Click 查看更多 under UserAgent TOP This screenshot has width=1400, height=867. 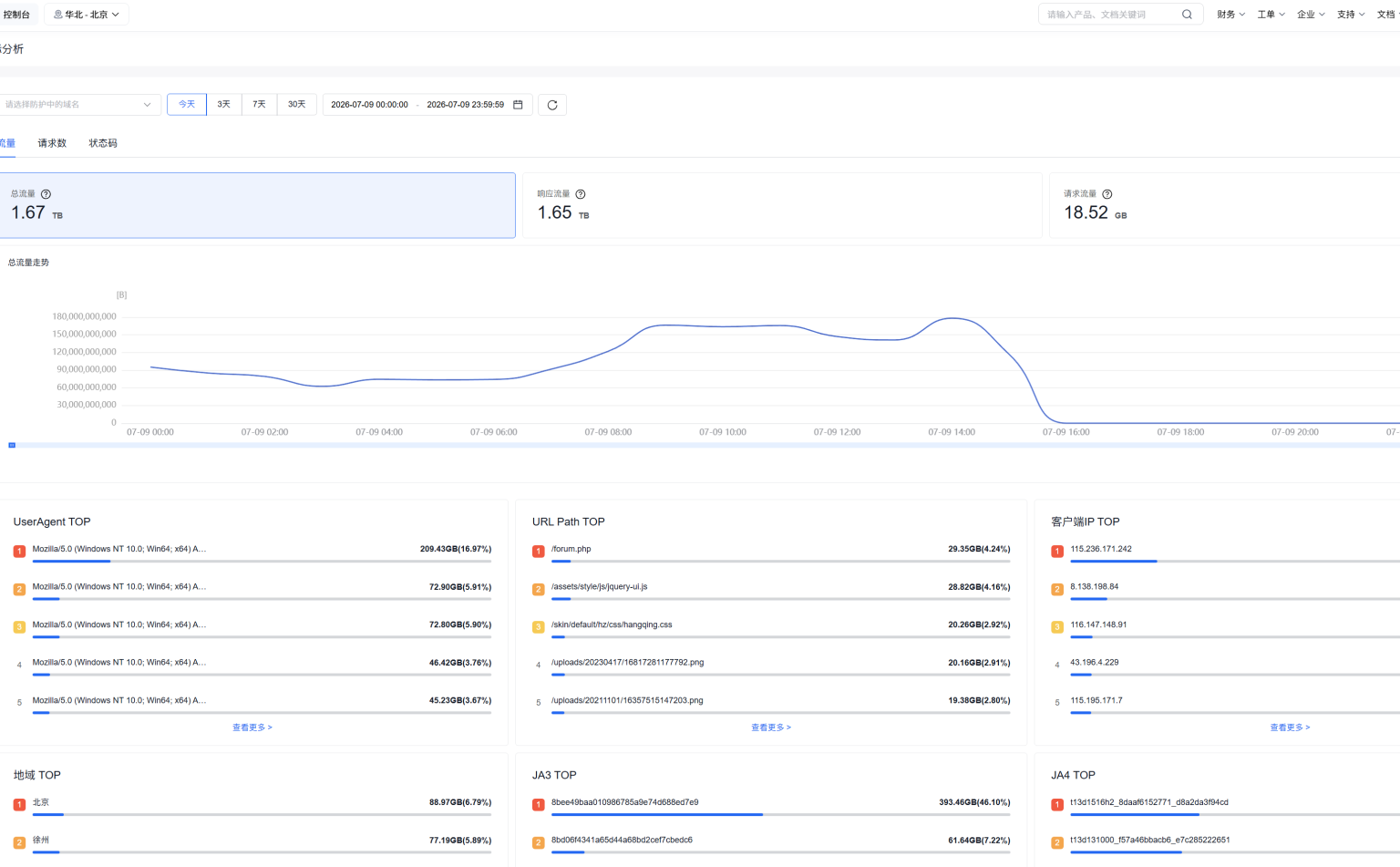click(252, 728)
